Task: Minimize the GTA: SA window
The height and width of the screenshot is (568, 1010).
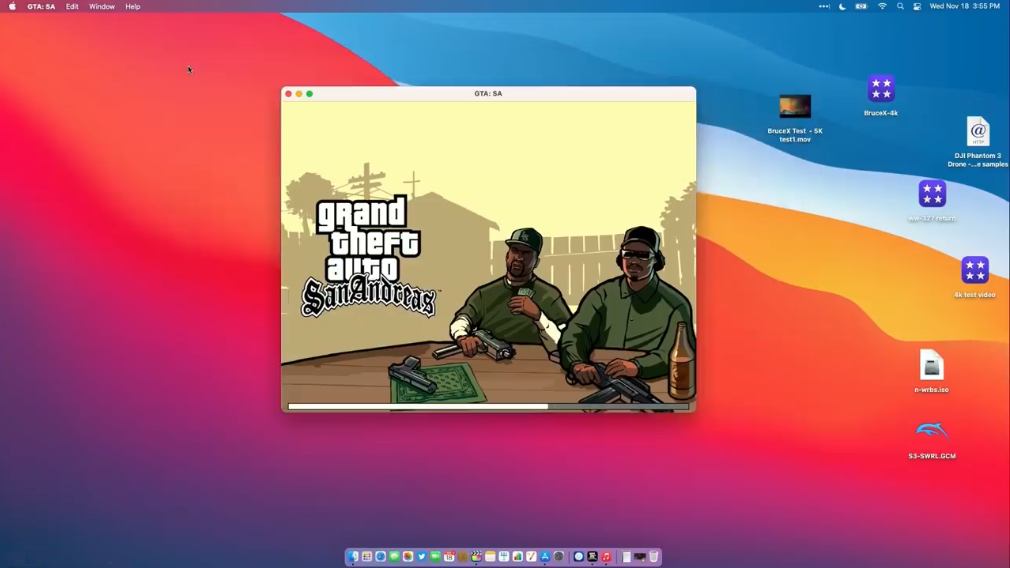Action: click(x=299, y=94)
